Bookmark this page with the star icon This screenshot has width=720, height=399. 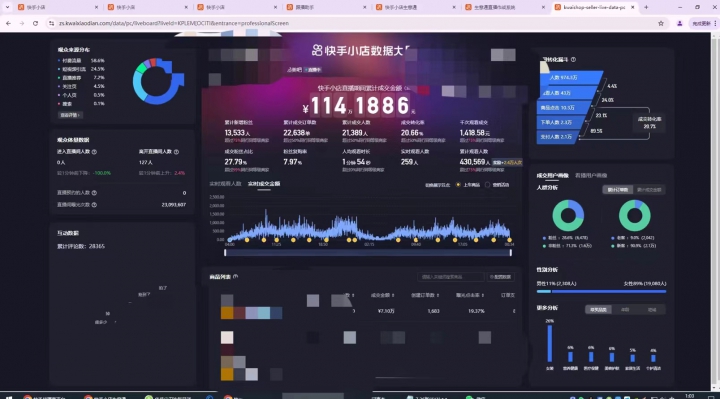[661, 23]
